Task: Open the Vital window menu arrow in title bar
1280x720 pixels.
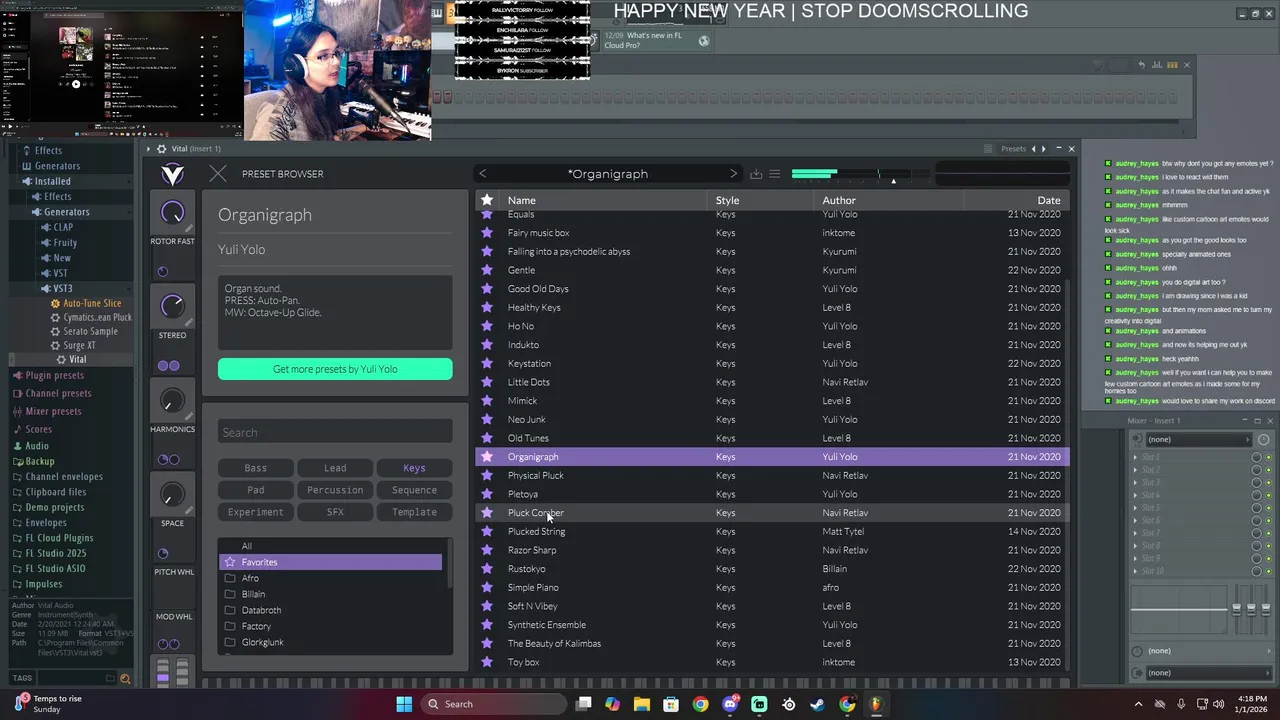Action: coord(149,149)
